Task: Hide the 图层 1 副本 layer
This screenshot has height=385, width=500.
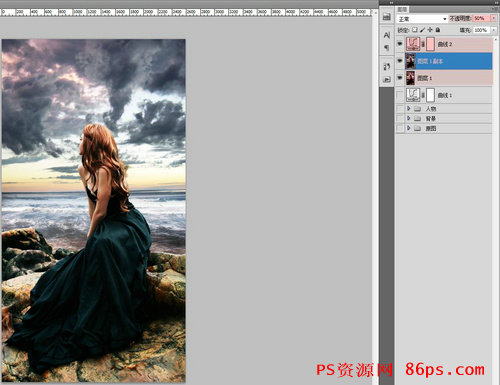Action: tap(400, 61)
